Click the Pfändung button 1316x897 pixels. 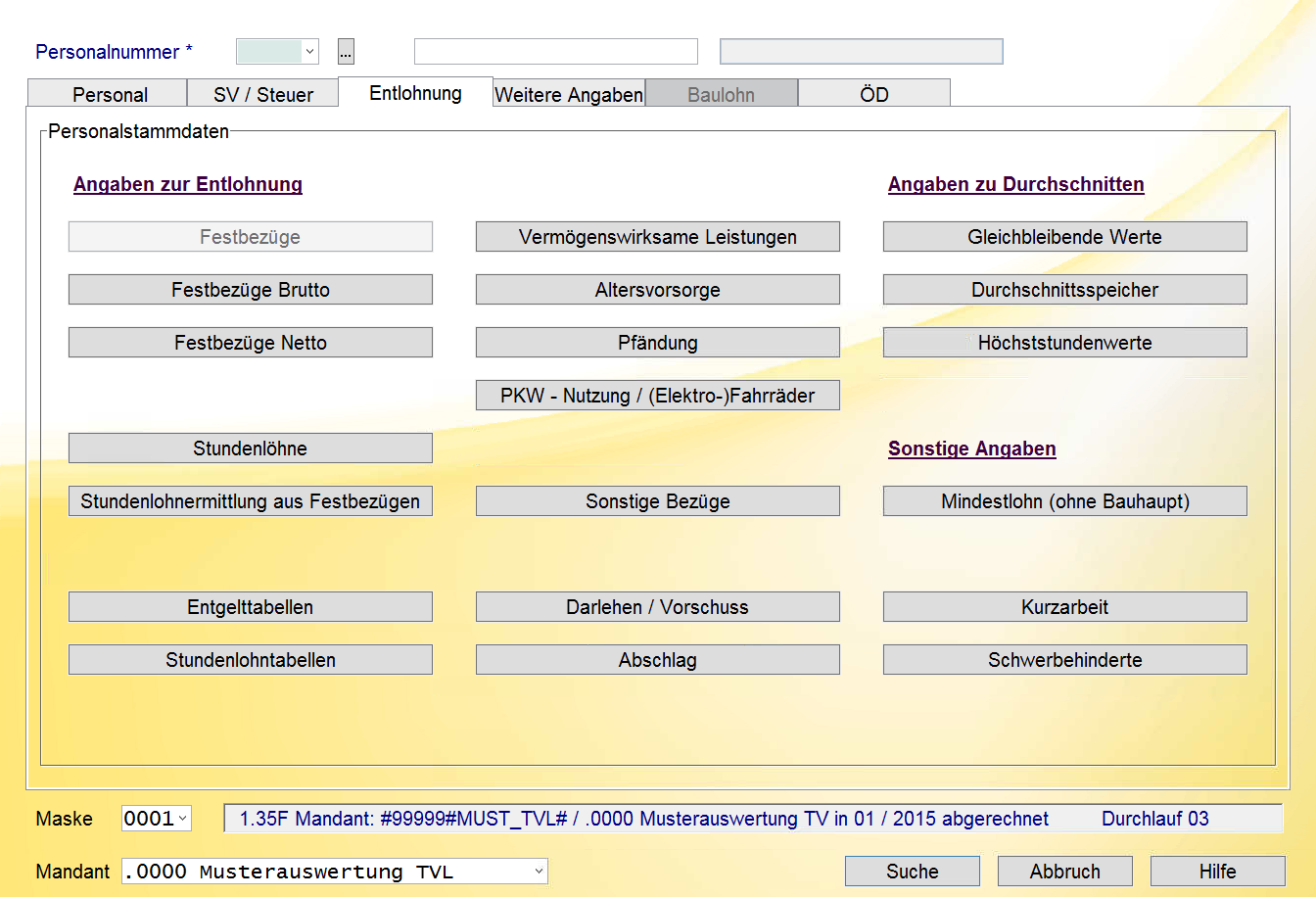coord(658,343)
